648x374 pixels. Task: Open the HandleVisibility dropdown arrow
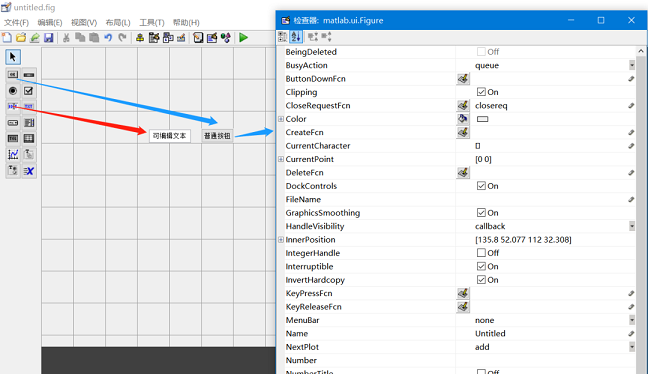(x=632, y=226)
